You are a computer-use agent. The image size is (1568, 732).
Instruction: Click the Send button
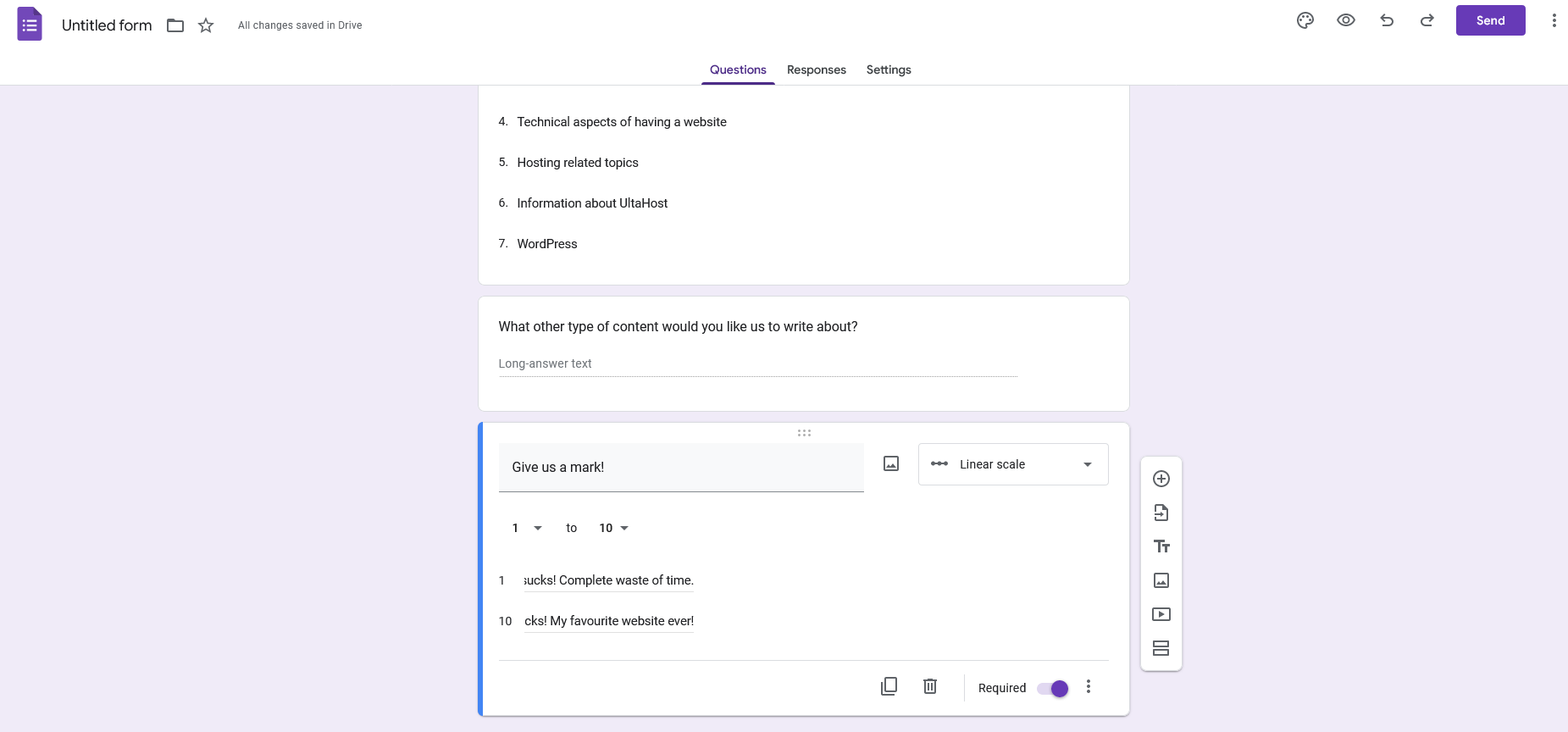pyautogui.click(x=1491, y=20)
